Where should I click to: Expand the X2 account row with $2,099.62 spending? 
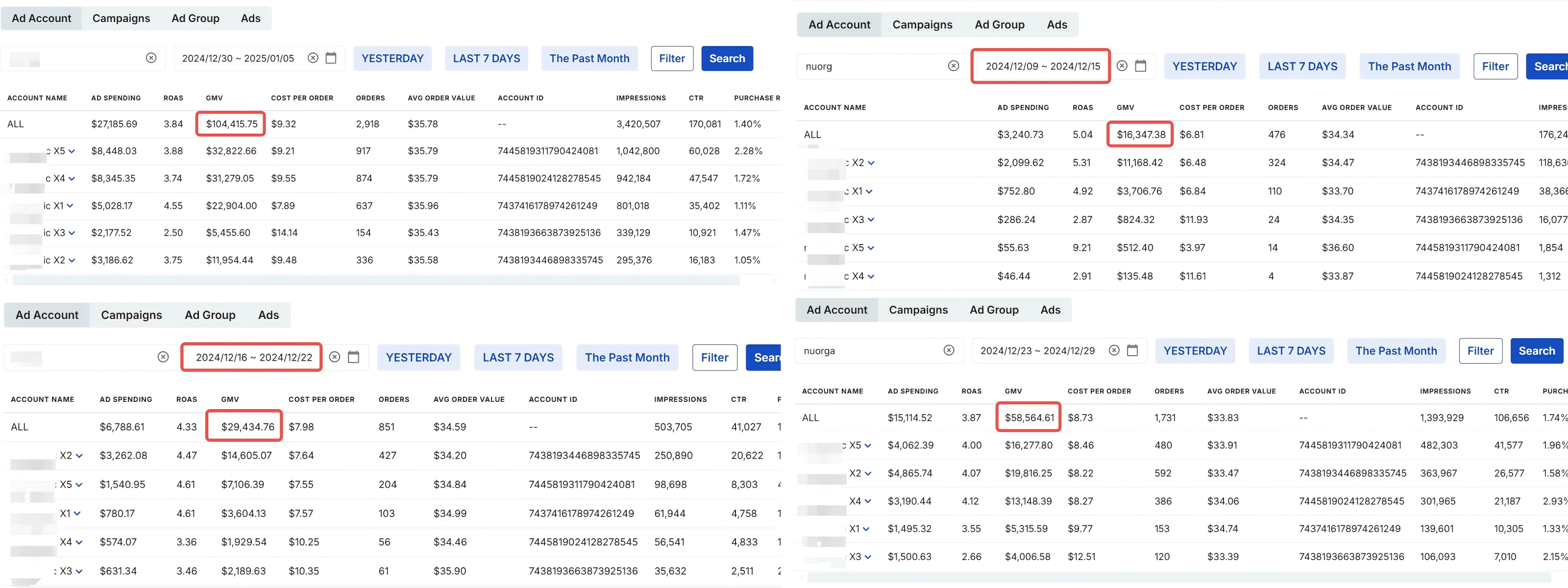(x=871, y=163)
